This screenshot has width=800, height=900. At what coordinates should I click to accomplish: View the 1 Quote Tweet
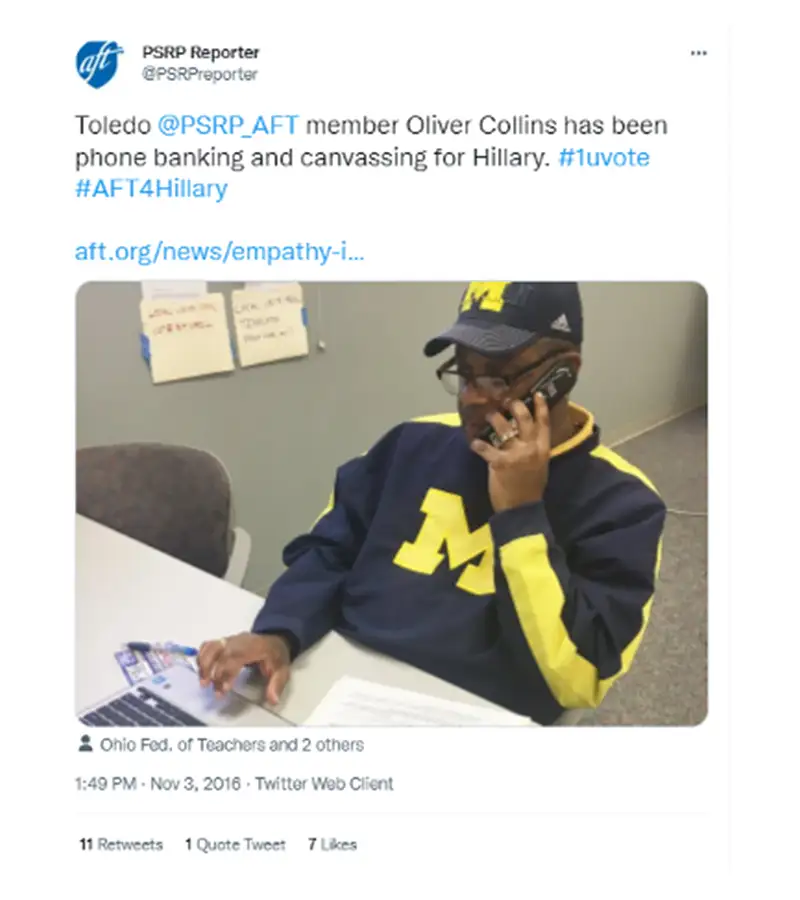click(235, 845)
